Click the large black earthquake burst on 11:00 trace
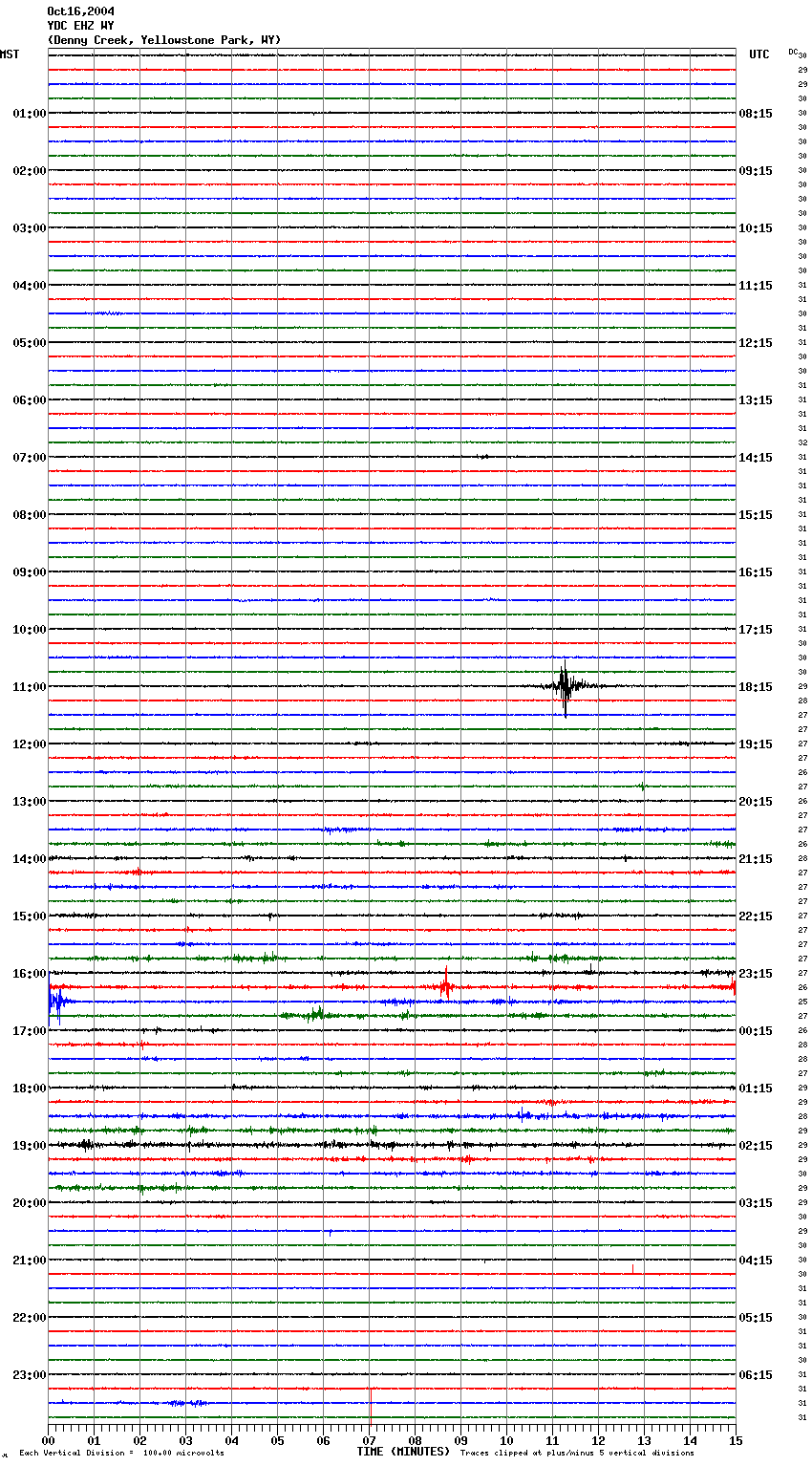Image resolution: width=812 pixels, height=1466 pixels. 565,687
